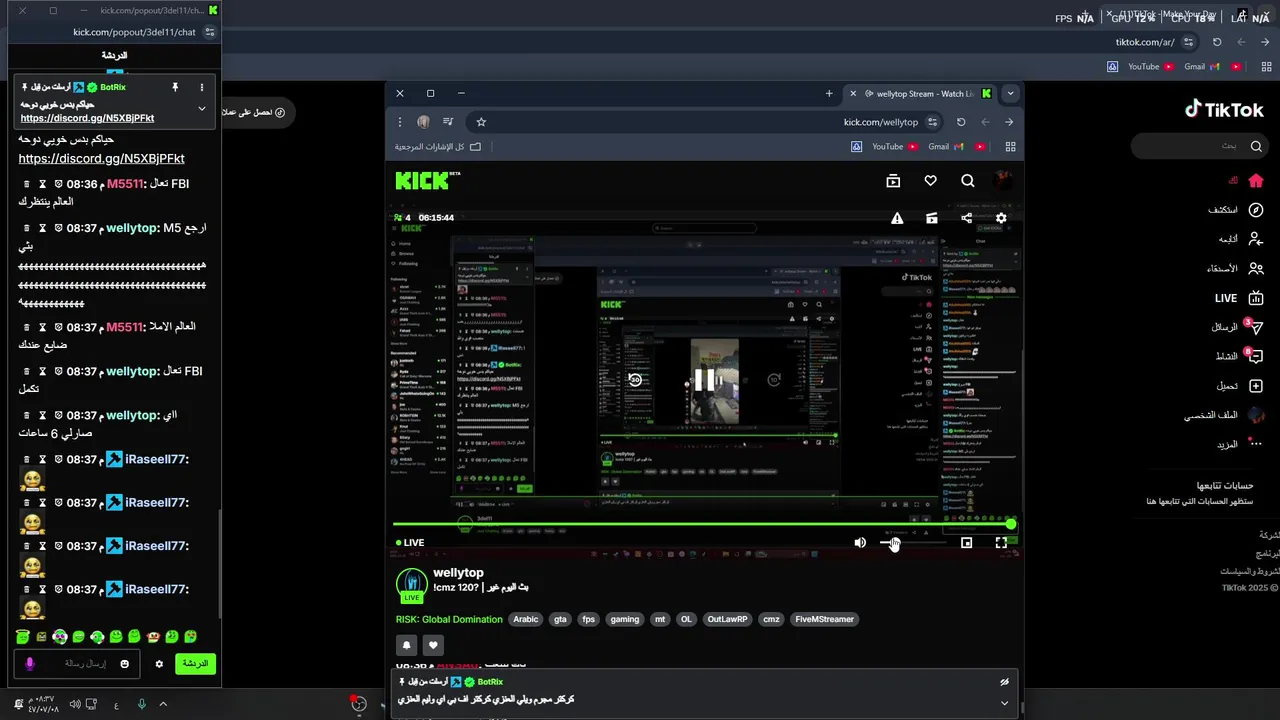
Task: Open TikTok home icon in background window
Action: point(1256,181)
